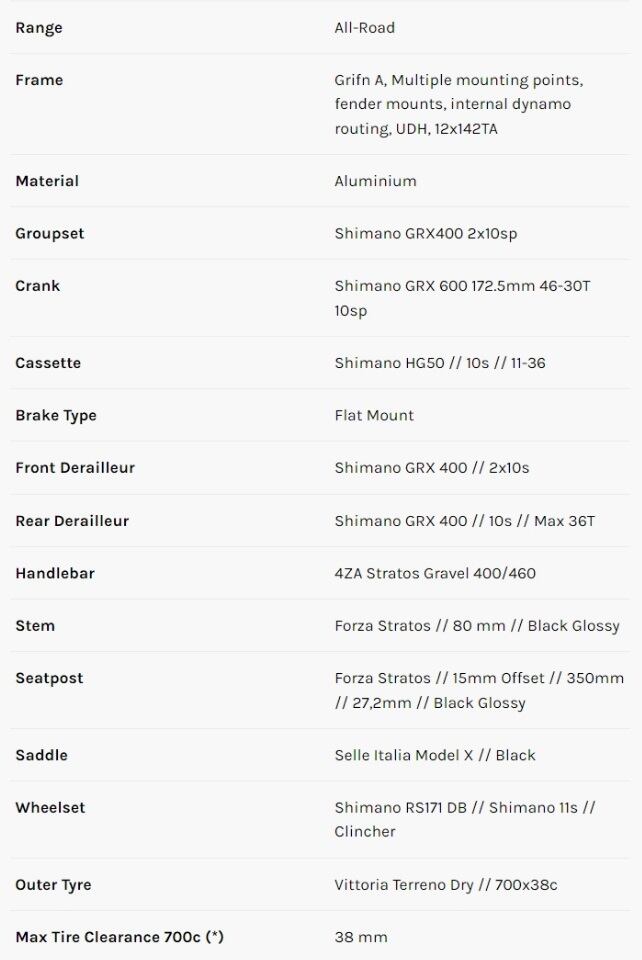Click the Seatpost row label
642x960 pixels.
click(49, 678)
